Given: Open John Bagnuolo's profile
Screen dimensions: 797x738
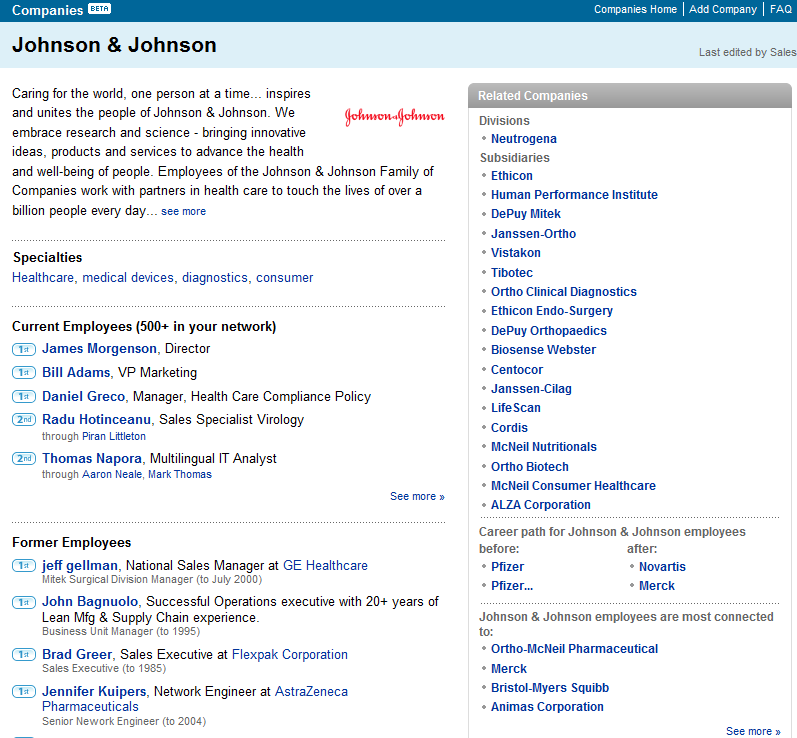Looking at the screenshot, I should (x=90, y=602).
